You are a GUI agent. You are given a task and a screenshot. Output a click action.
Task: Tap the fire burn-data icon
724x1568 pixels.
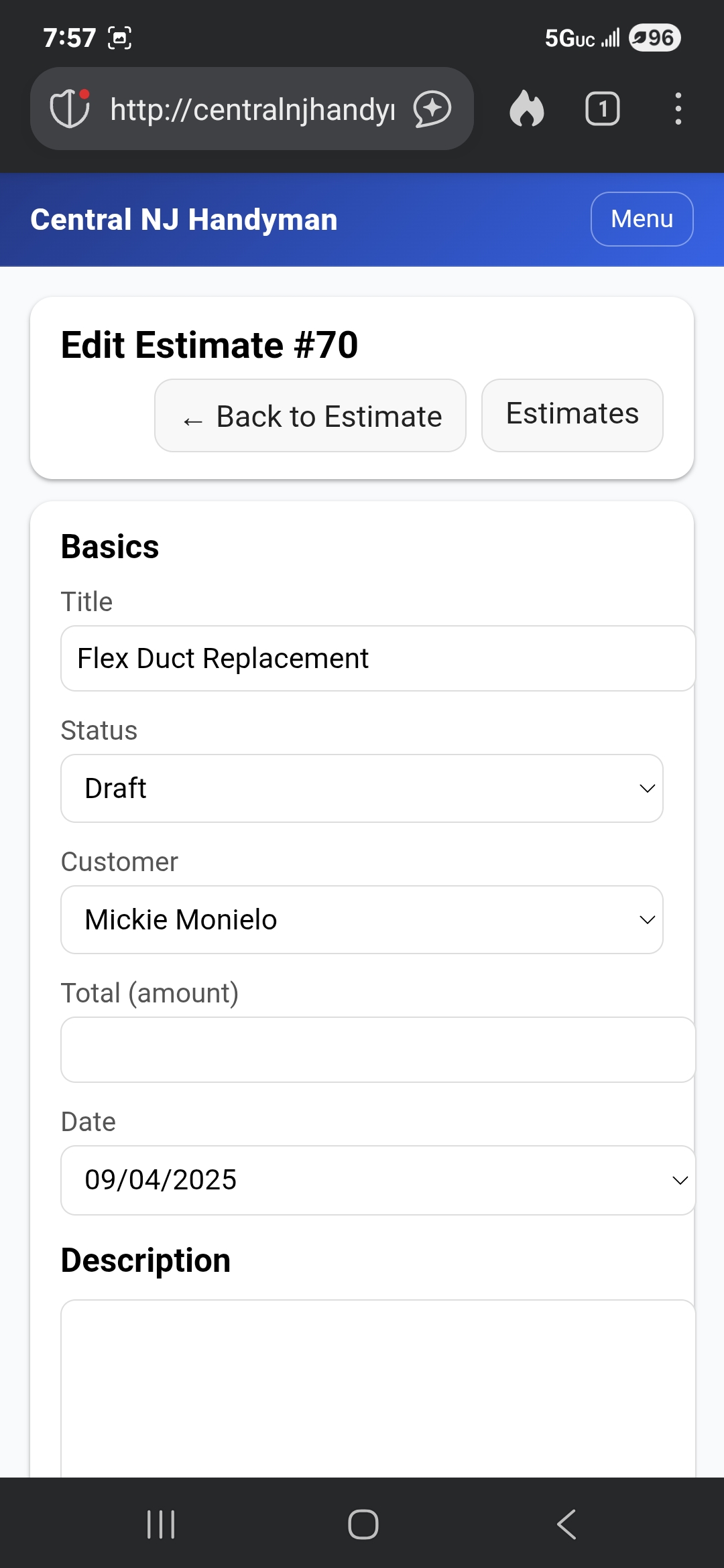pos(527,109)
